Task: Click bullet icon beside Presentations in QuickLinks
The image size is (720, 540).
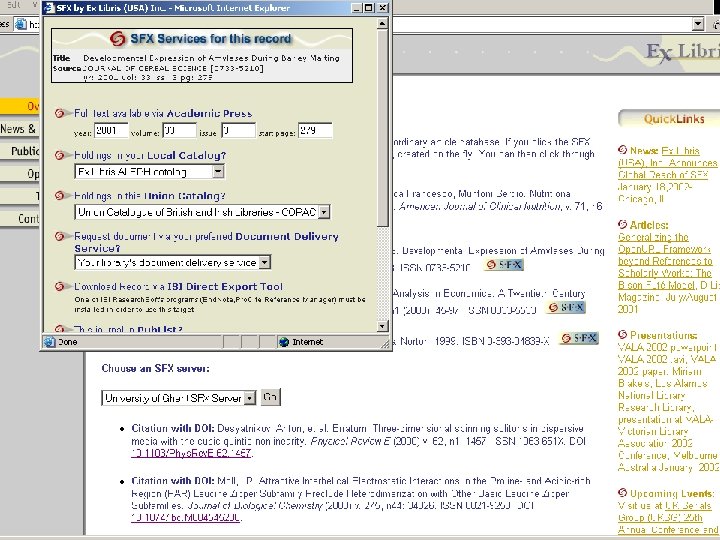Action: 623,334
